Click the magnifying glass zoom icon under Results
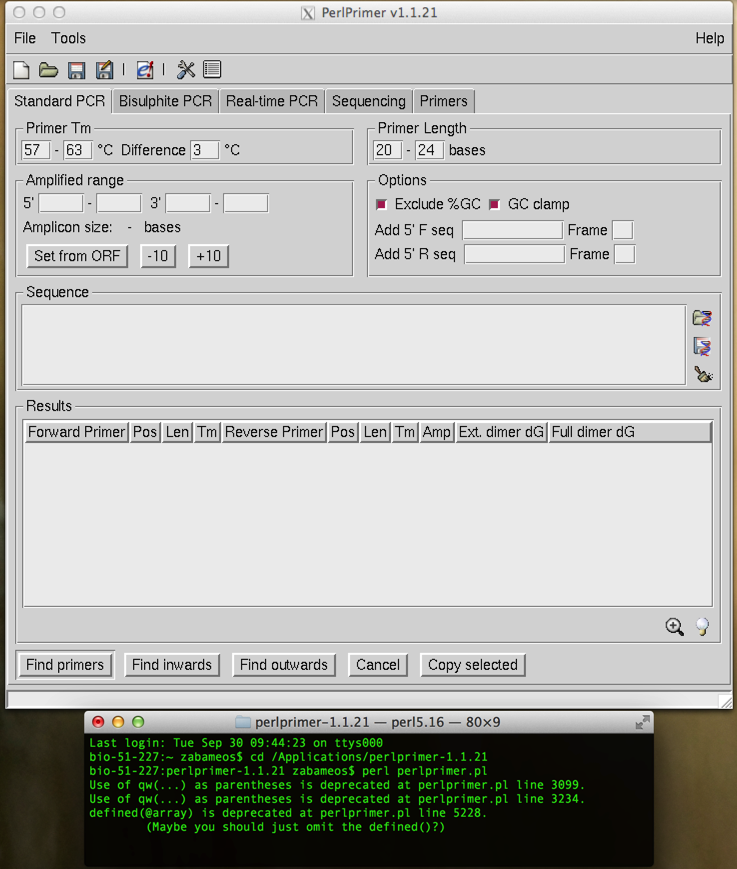The width and height of the screenshot is (737, 869). (x=674, y=627)
